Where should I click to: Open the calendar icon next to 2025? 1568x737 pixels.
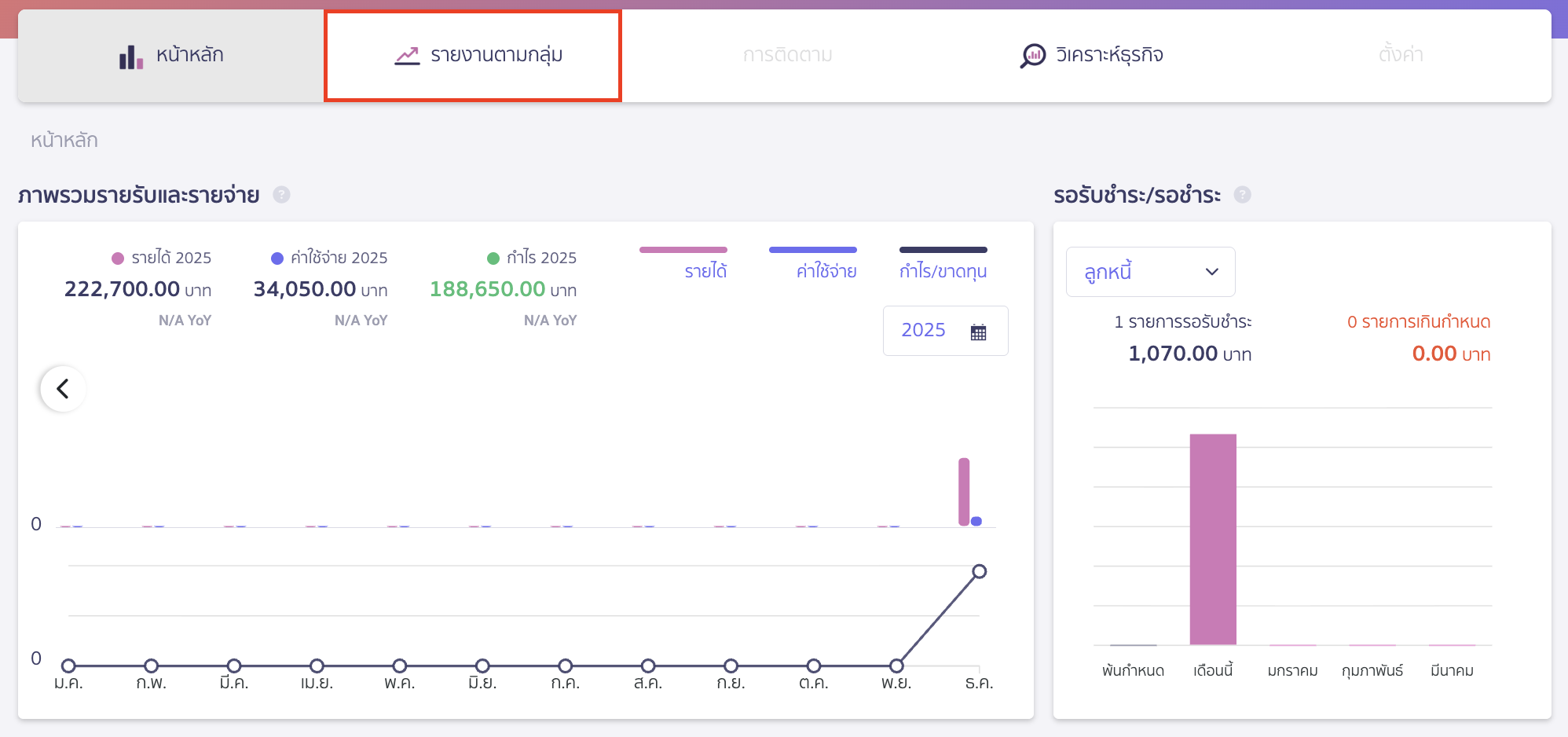pos(978,332)
